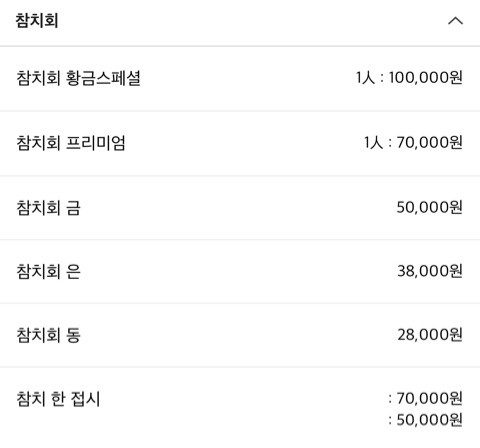Click the 1人 label beside 70,000원 프리미엄 price
The height and width of the screenshot is (448, 480).
click(x=373, y=143)
